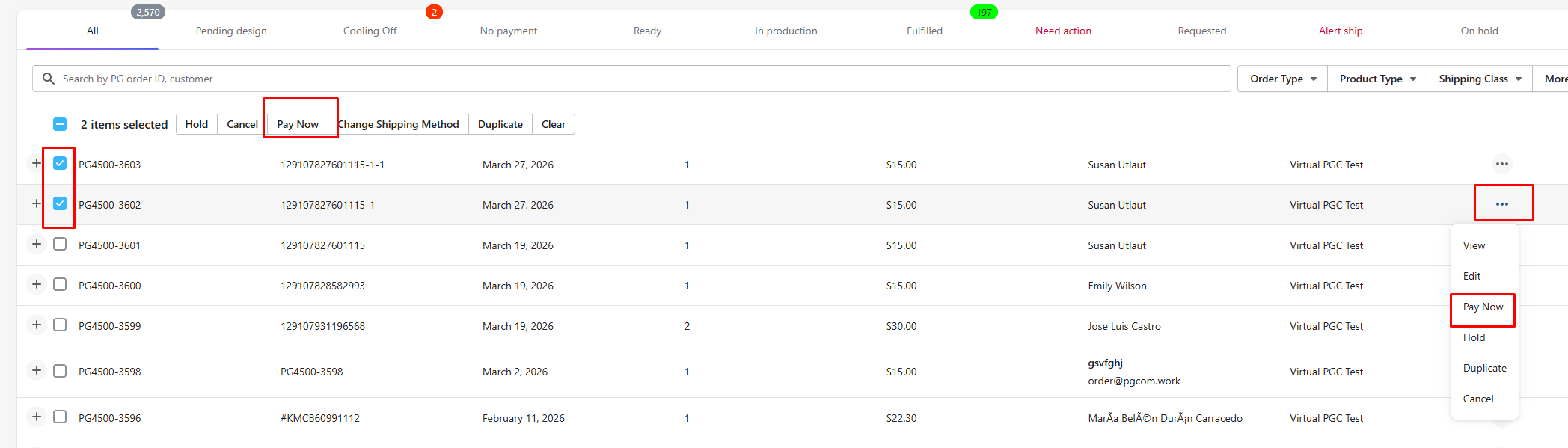Viewport: 1568px width, 448px height.
Task: Expand row details for PG4500-3599
Action: (37, 325)
